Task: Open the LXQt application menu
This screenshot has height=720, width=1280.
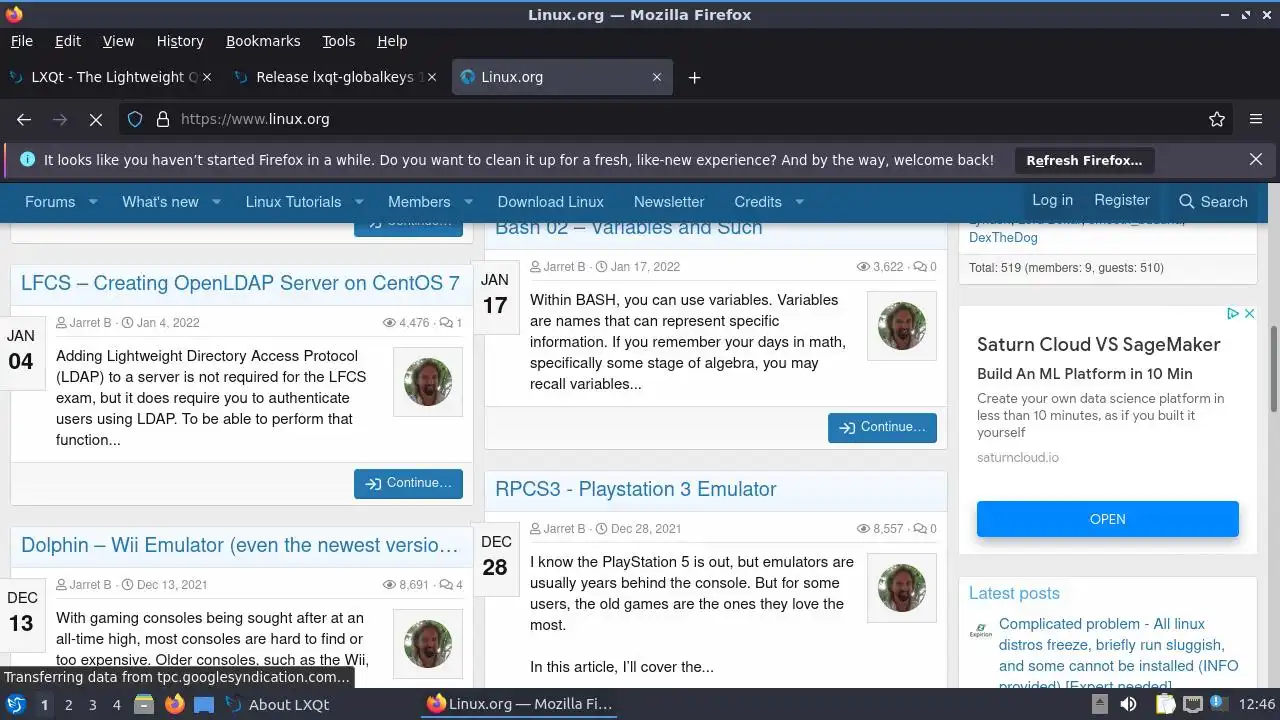Action: [x=15, y=704]
